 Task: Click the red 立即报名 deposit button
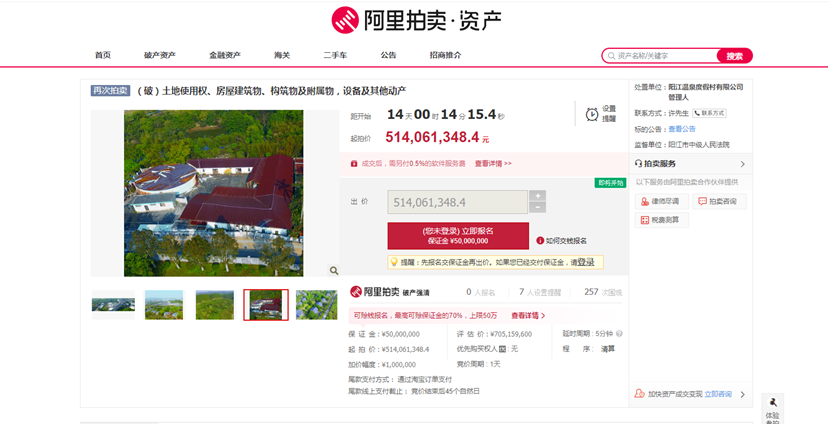click(x=458, y=235)
